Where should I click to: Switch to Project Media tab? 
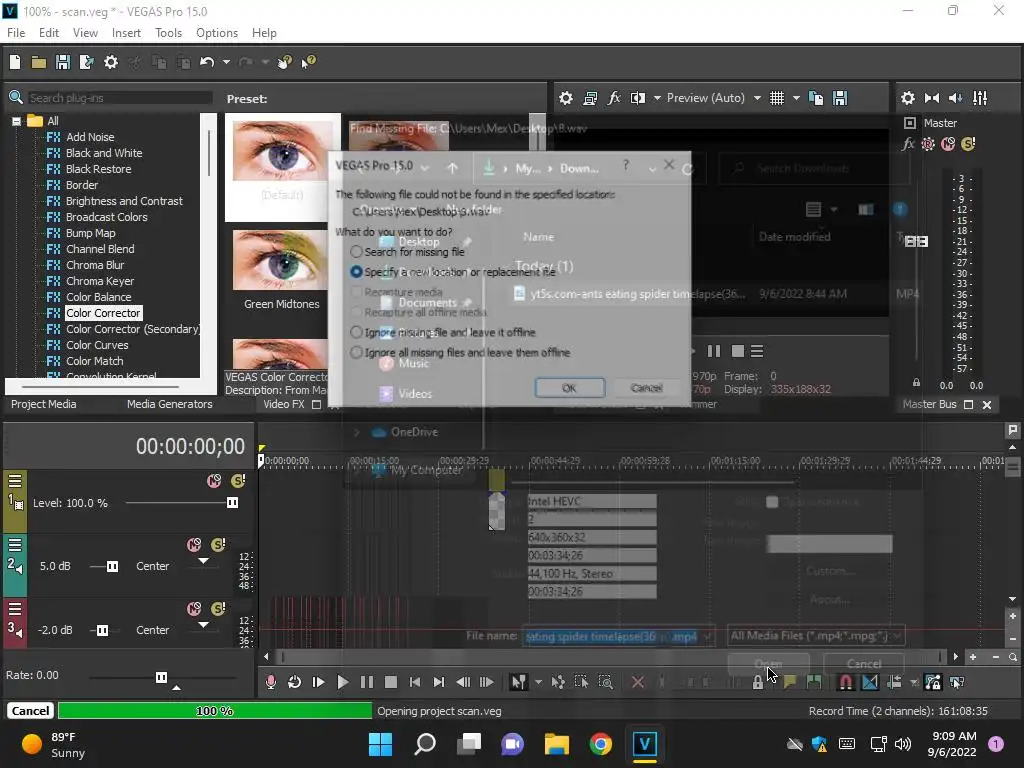43,404
